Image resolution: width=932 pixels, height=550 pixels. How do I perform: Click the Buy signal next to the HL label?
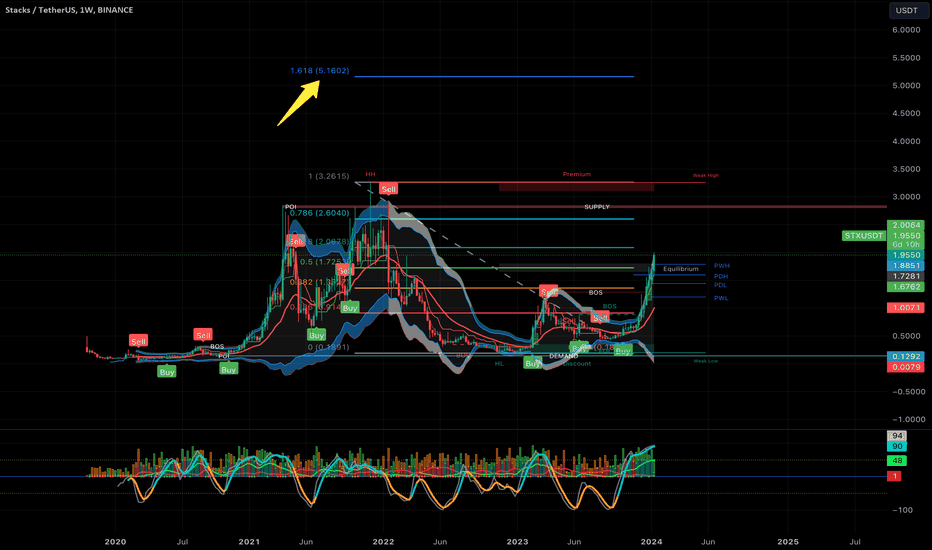click(x=533, y=363)
